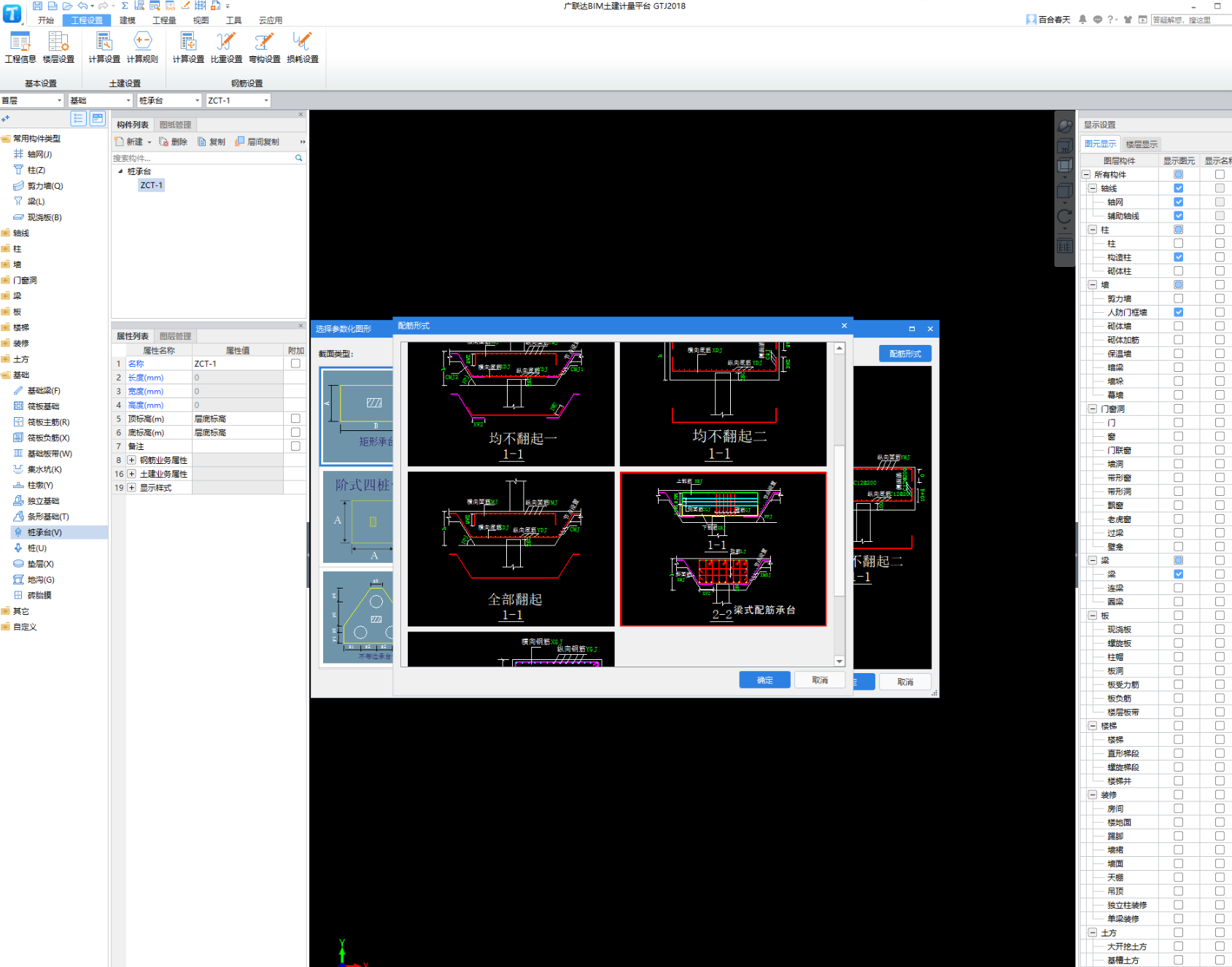Toggle 显示图元 checkbox for 辅助轴线
The width and height of the screenshot is (1232, 967).
pyautogui.click(x=1178, y=216)
